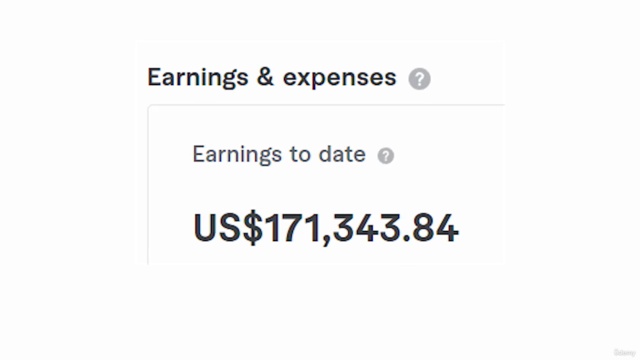Click the word expenses in the heading
This screenshot has width=640, height=360.
(x=339, y=78)
